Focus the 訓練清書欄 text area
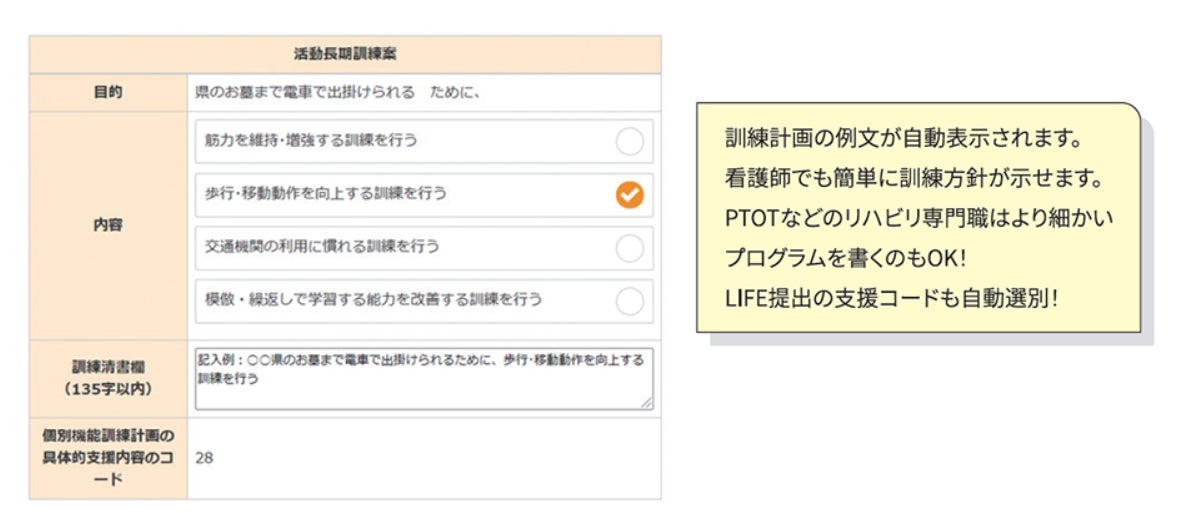 423,378
